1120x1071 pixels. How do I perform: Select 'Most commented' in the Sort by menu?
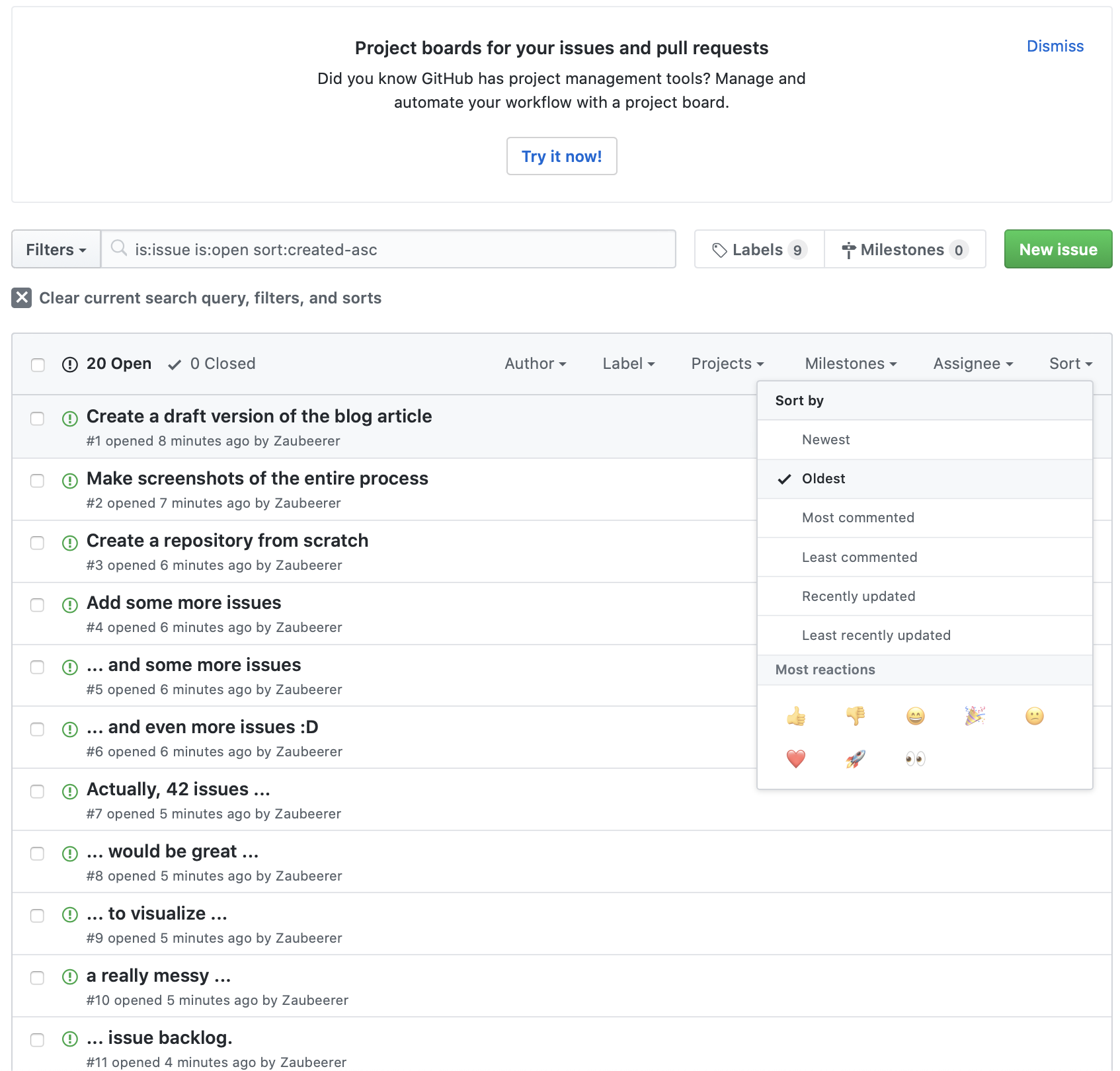click(858, 518)
